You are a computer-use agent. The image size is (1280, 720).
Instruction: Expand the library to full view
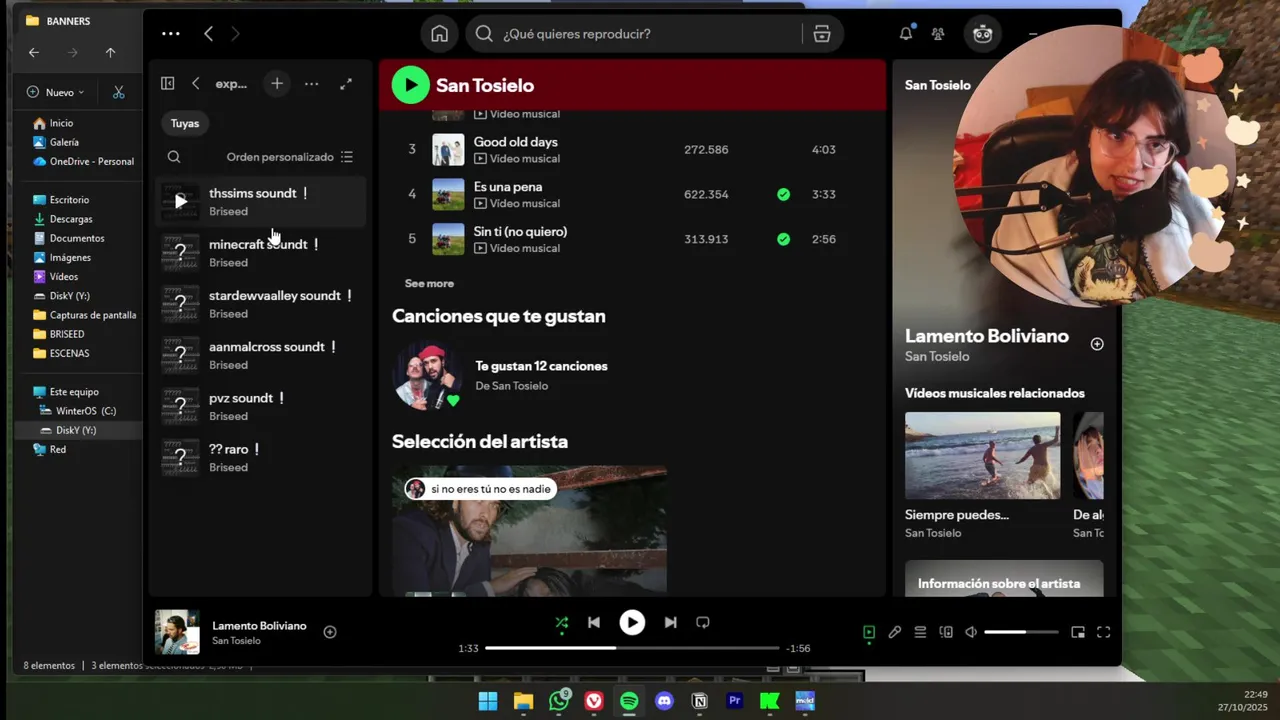point(346,84)
